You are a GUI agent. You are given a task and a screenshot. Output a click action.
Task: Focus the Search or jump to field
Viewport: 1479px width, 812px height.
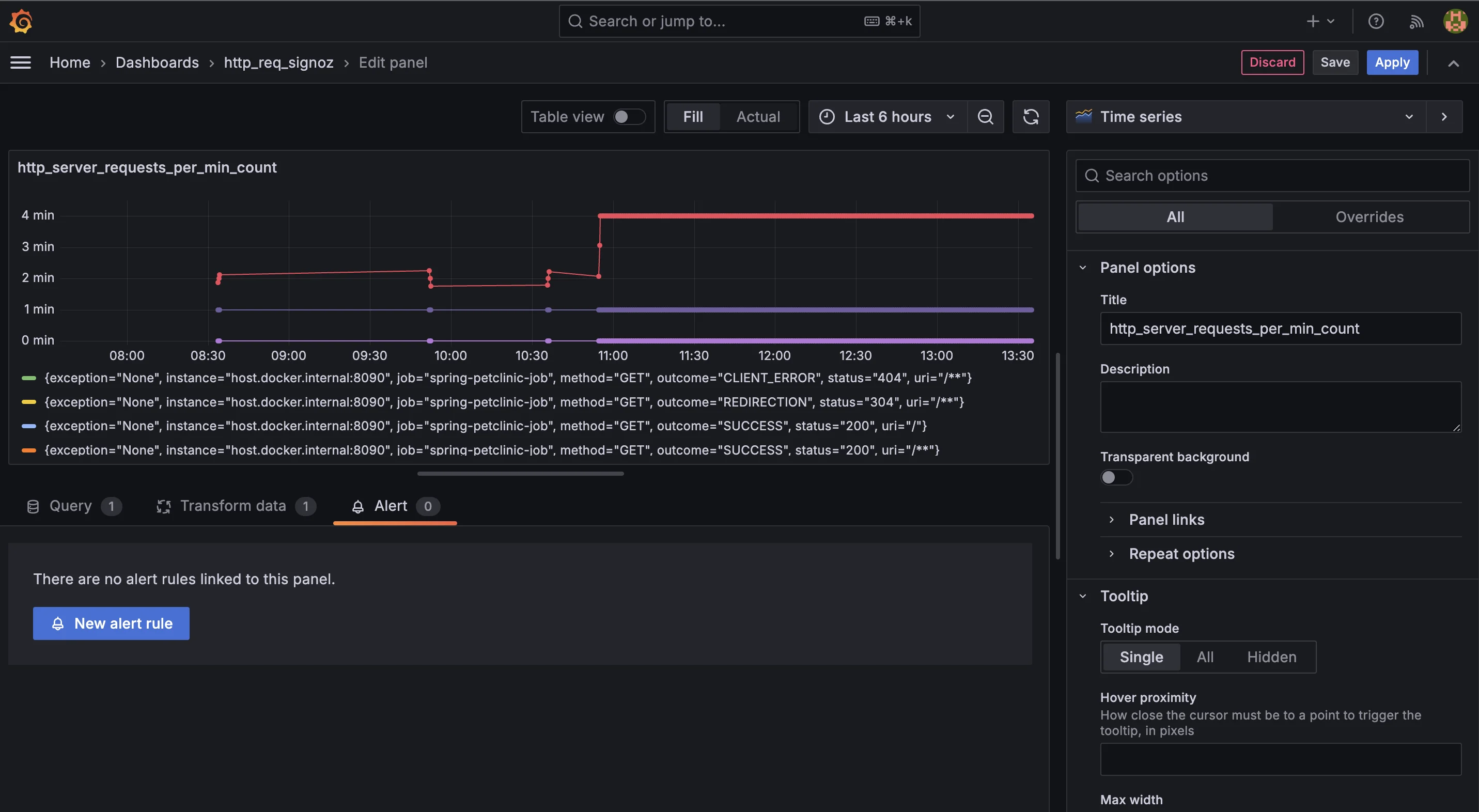click(739, 21)
